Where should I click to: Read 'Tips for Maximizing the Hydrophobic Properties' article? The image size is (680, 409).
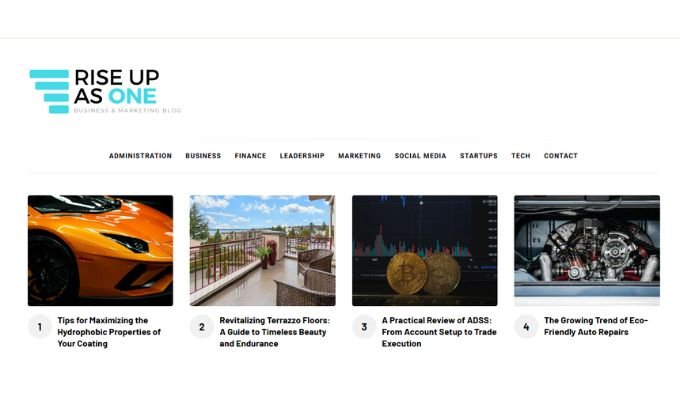pos(109,332)
